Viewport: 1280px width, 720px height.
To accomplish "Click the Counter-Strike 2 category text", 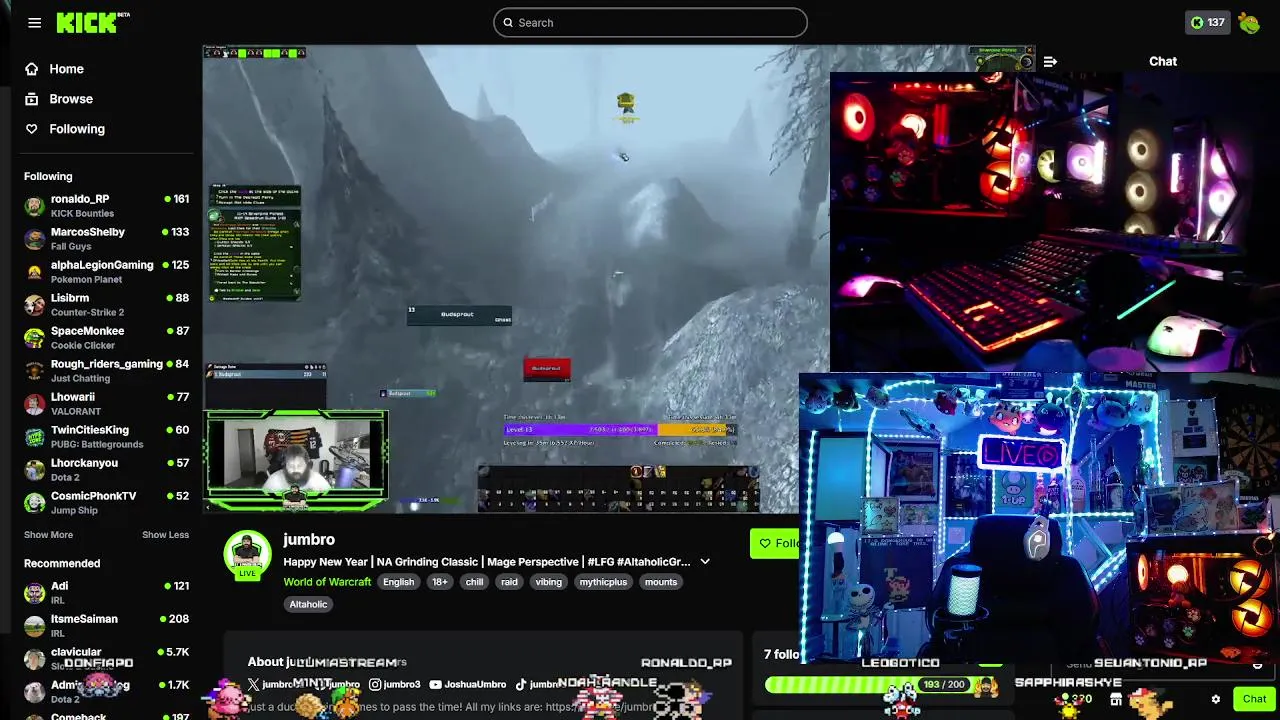I will 87,313.
